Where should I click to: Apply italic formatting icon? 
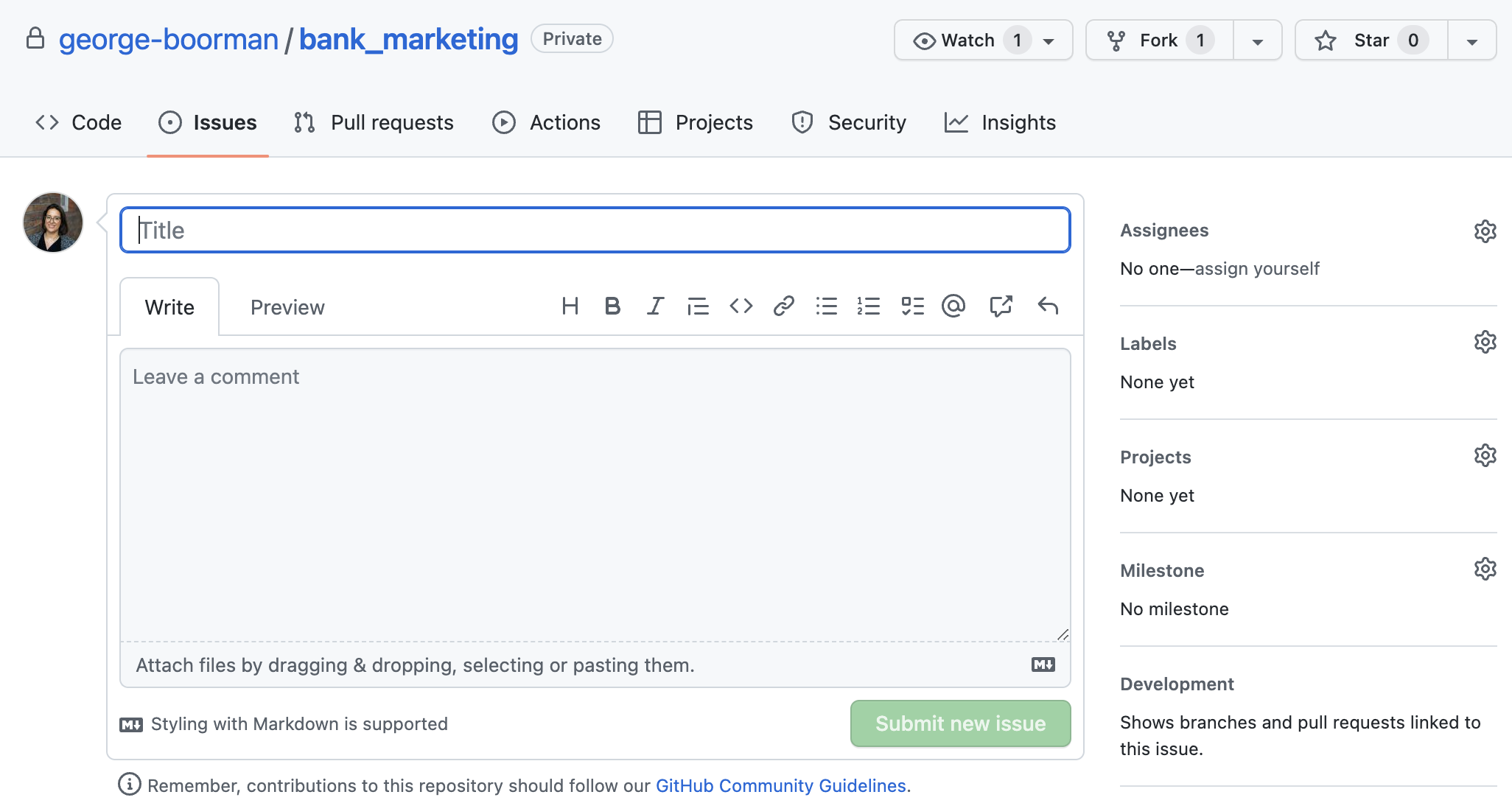pyautogui.click(x=655, y=306)
